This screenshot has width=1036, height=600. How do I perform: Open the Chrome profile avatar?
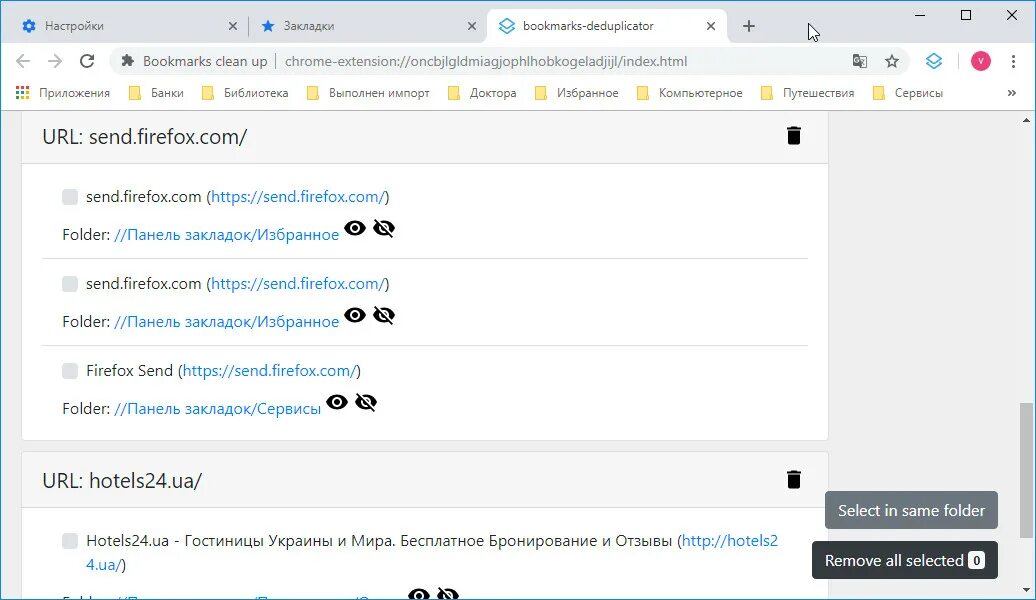979,60
